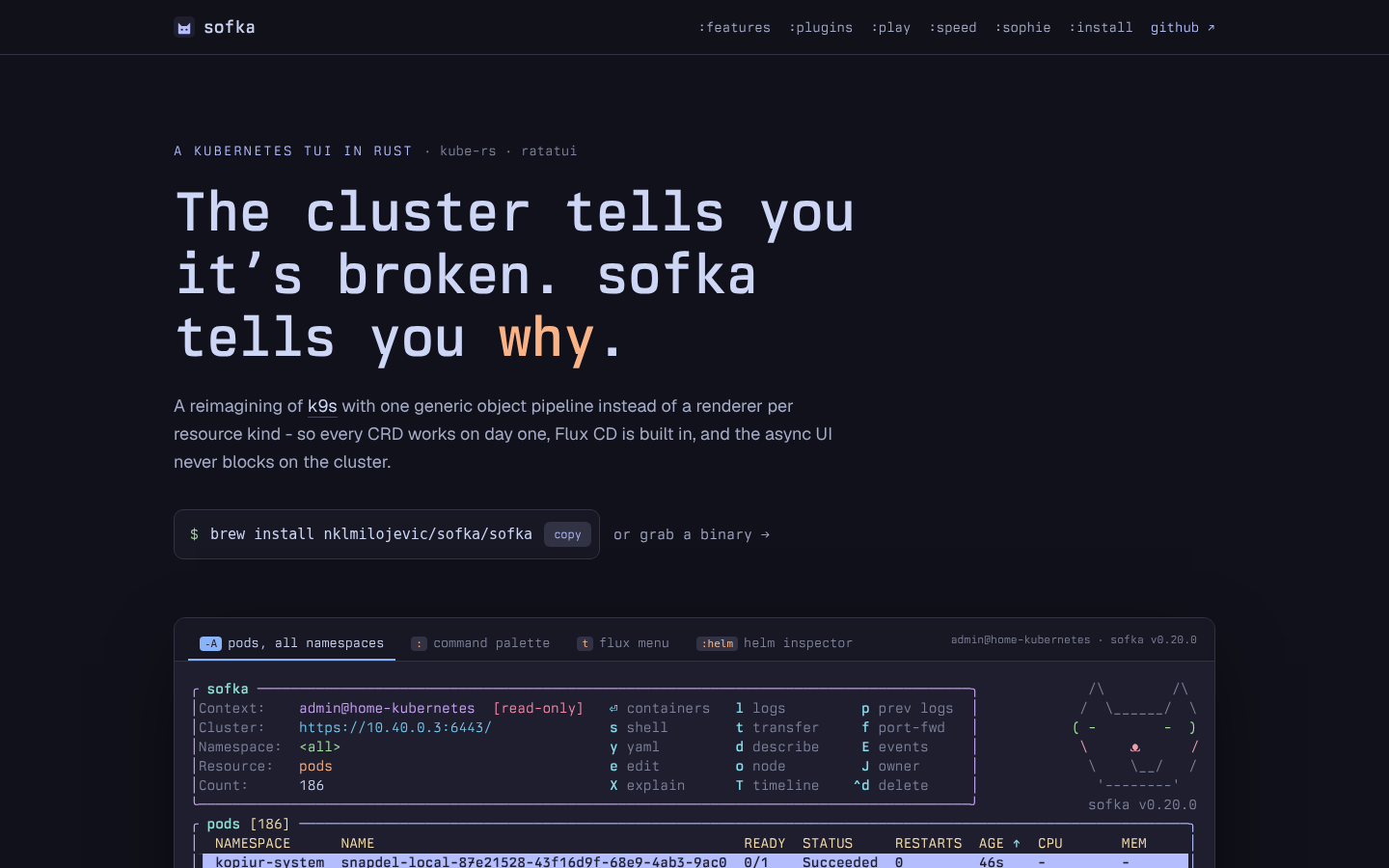Switch to the flux menu tab
Viewport: 1389px width, 868px height.
coord(623,643)
